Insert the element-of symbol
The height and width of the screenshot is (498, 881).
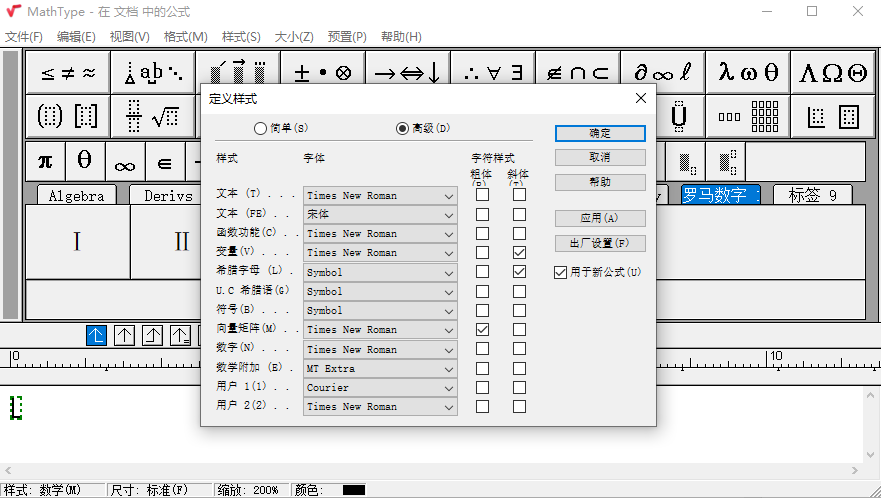(165, 161)
